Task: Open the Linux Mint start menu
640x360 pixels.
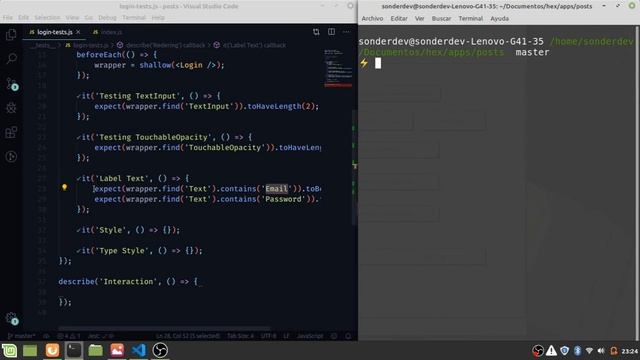Action: 9,350
